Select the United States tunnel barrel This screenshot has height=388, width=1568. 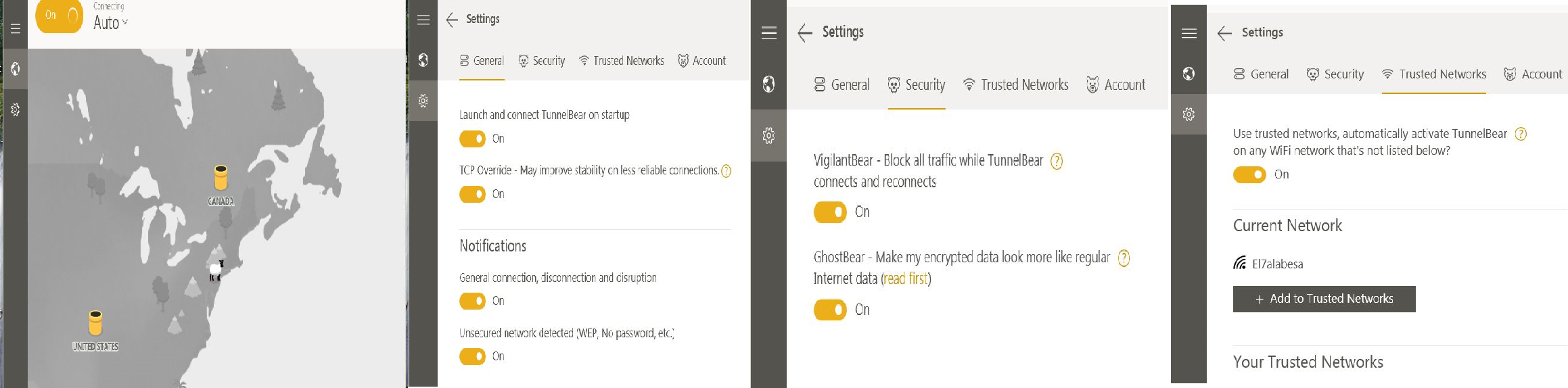[95, 323]
